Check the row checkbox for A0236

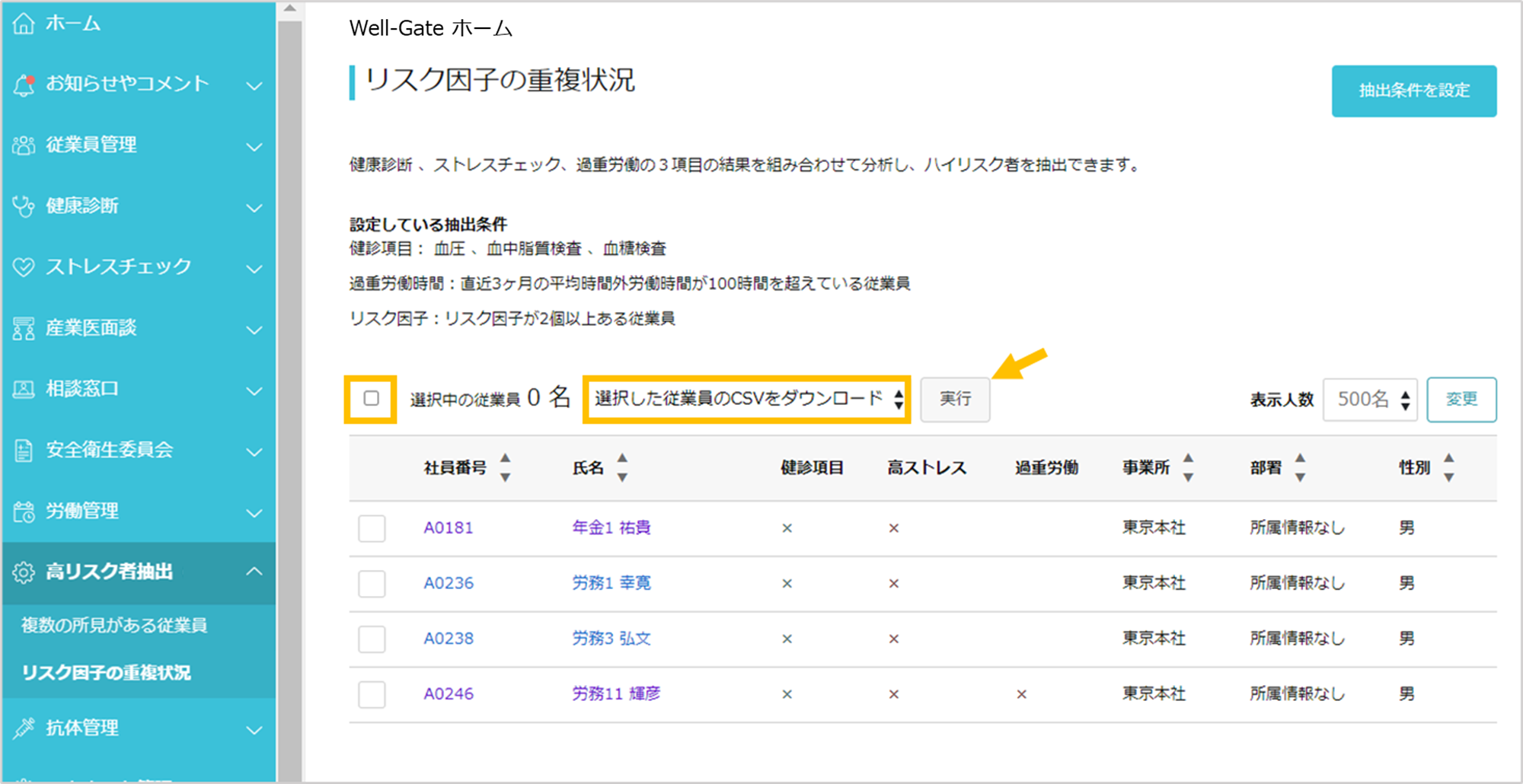[372, 584]
